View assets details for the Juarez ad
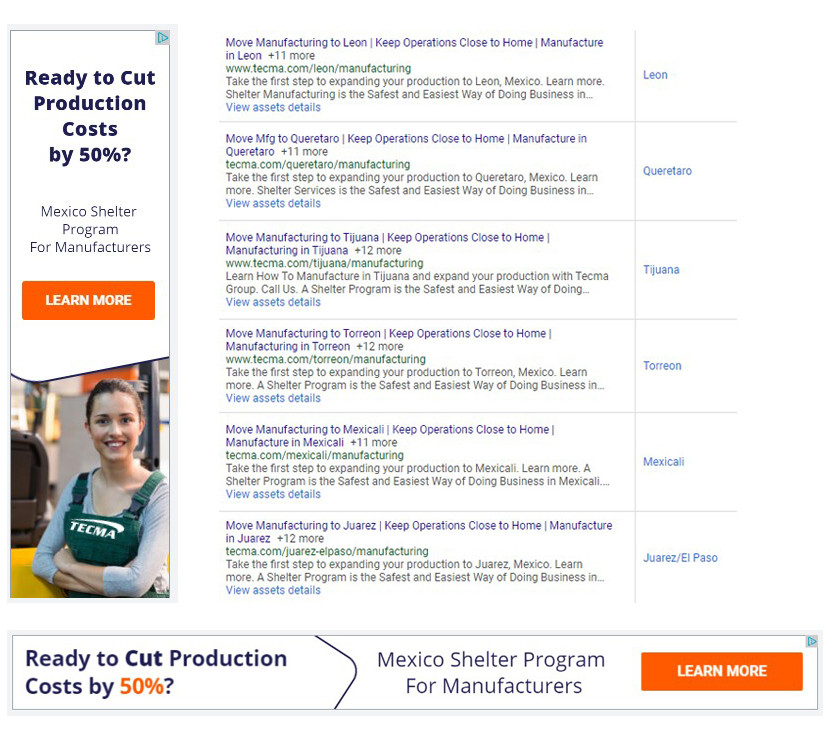This screenshot has width=830, height=738. pos(273,590)
